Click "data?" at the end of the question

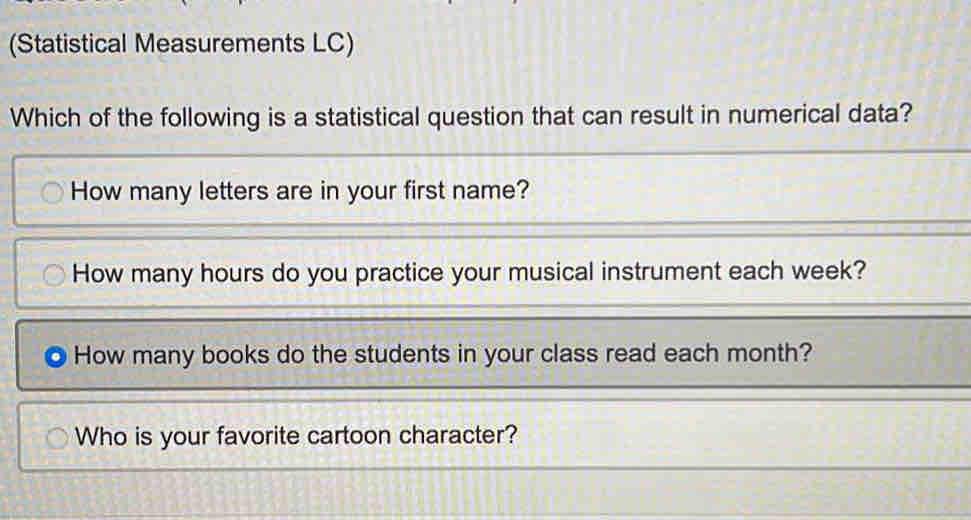(x=884, y=115)
